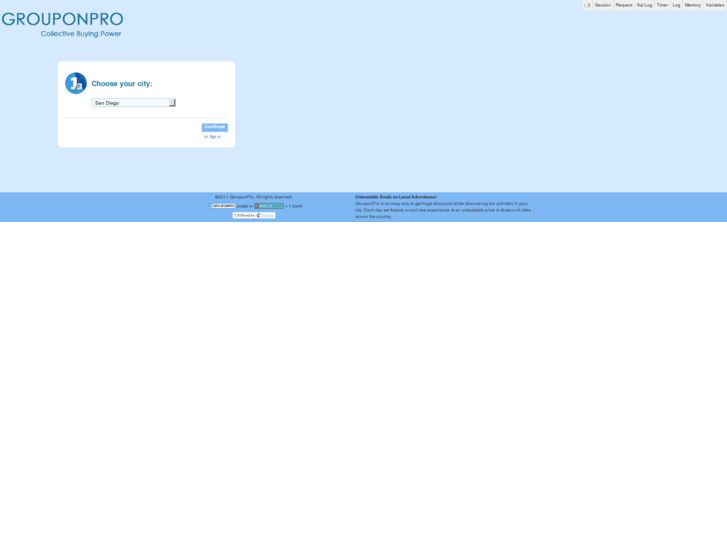727x545 pixels.
Task: Click the 'Unbeatable Deals on Local Adventures!' heading
Action: point(396,197)
